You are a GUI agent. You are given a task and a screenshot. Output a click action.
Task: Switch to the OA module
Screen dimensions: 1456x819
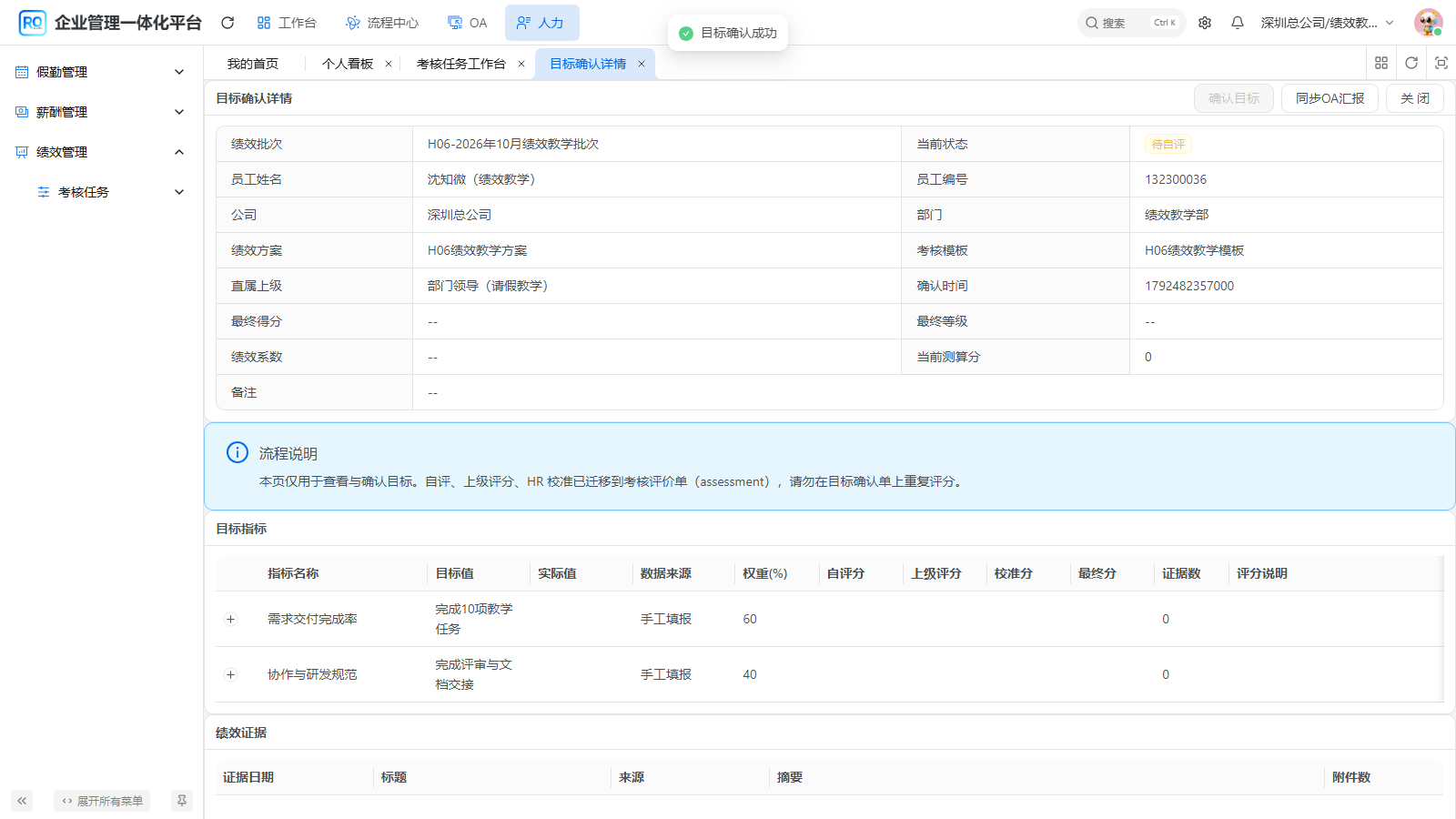[x=467, y=23]
